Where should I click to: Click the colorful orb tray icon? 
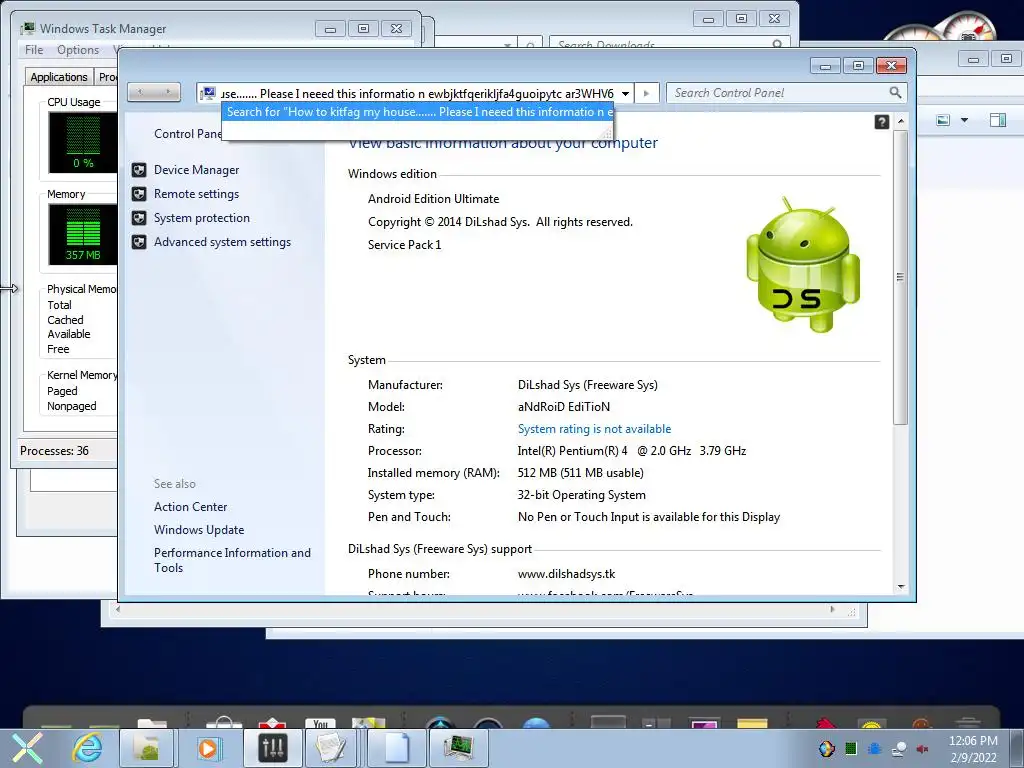[827, 749]
